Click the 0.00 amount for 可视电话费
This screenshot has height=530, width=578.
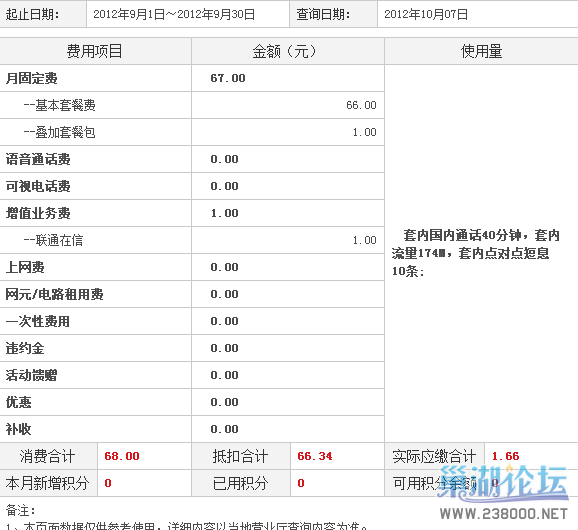tap(224, 186)
